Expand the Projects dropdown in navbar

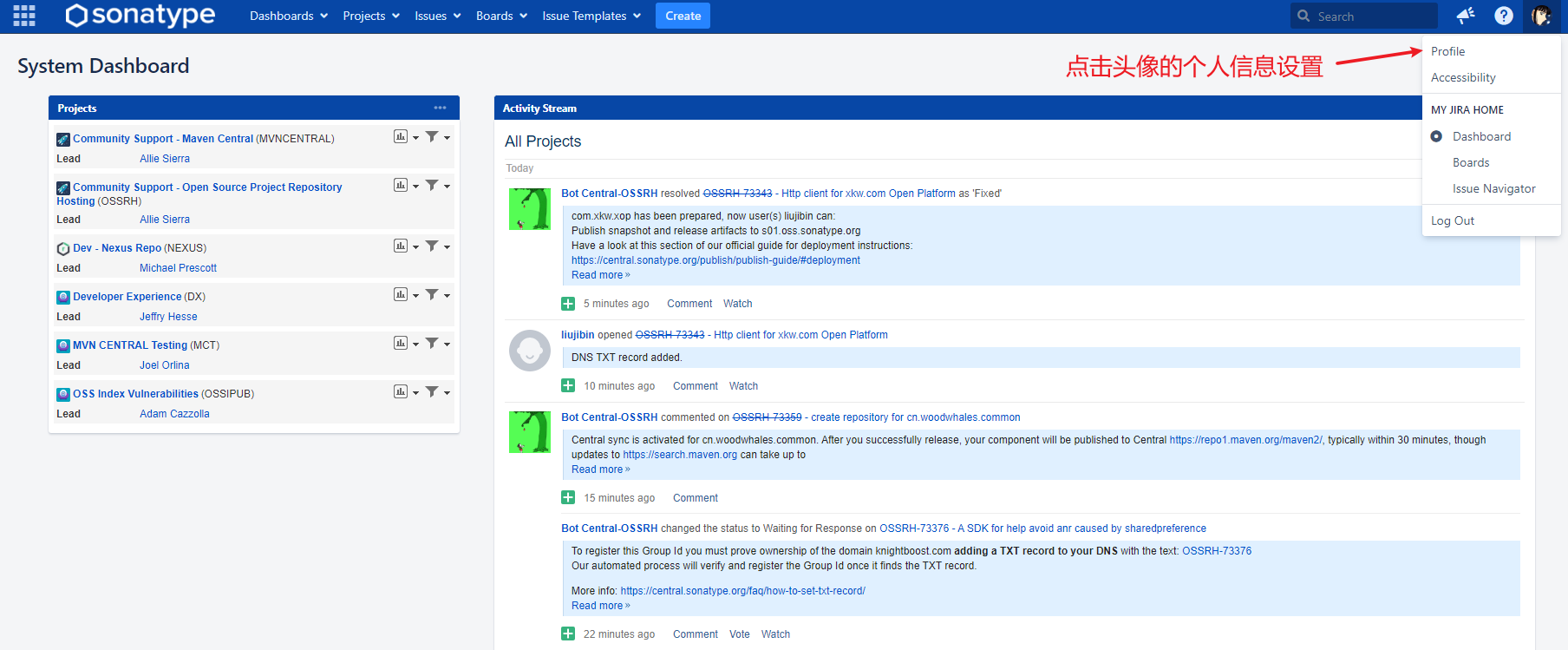coord(371,16)
